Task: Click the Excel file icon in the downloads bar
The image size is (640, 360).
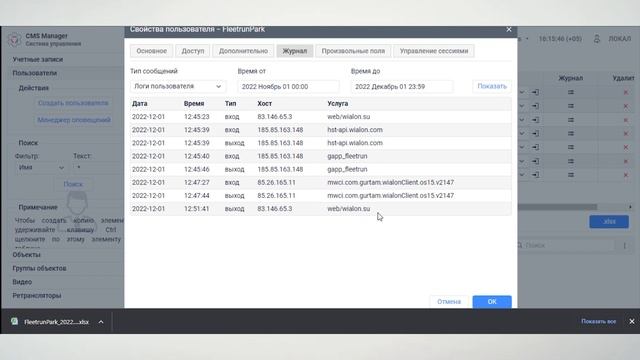Action: coord(14,321)
